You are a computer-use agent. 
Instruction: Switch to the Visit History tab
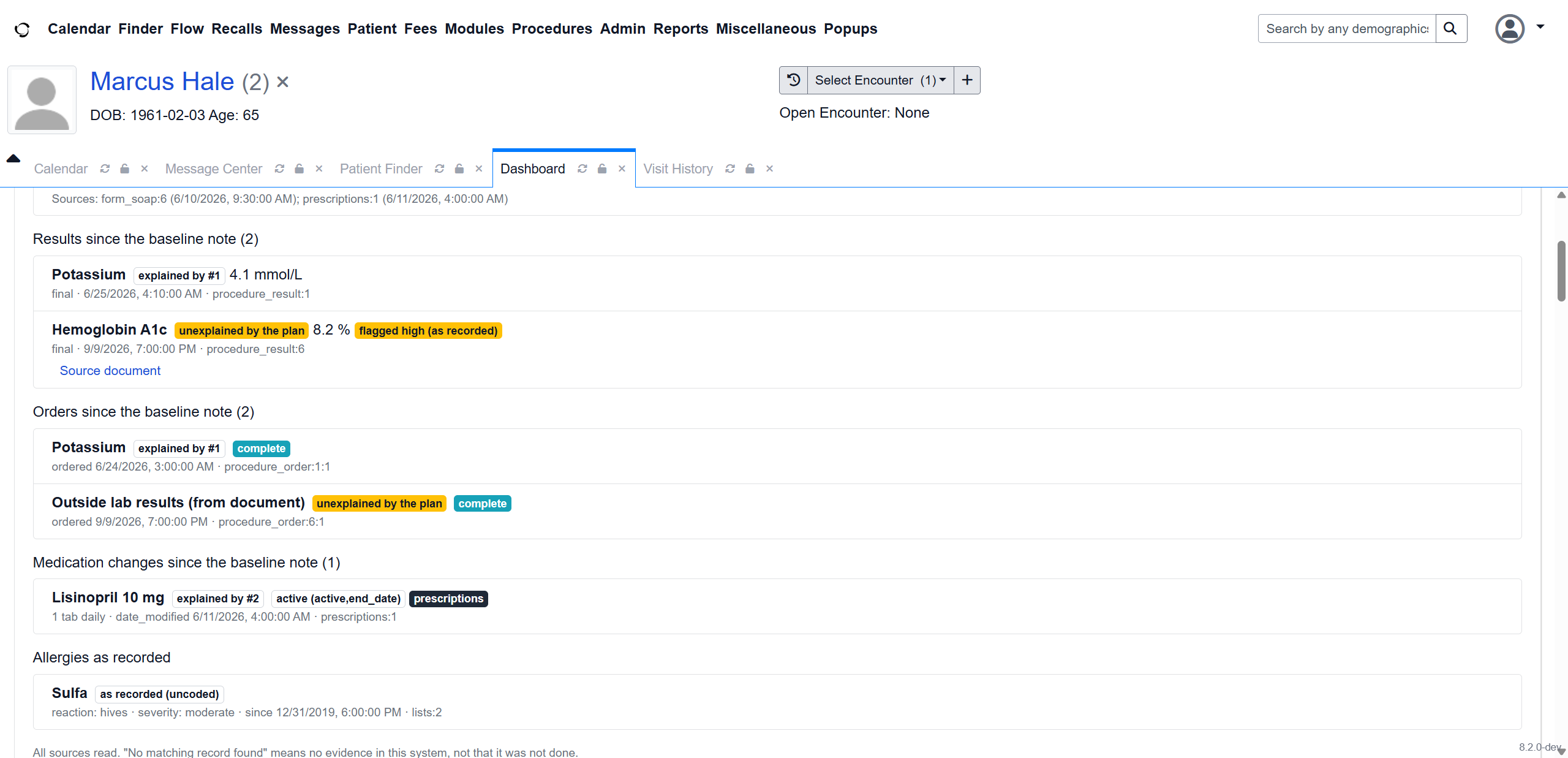(x=678, y=169)
